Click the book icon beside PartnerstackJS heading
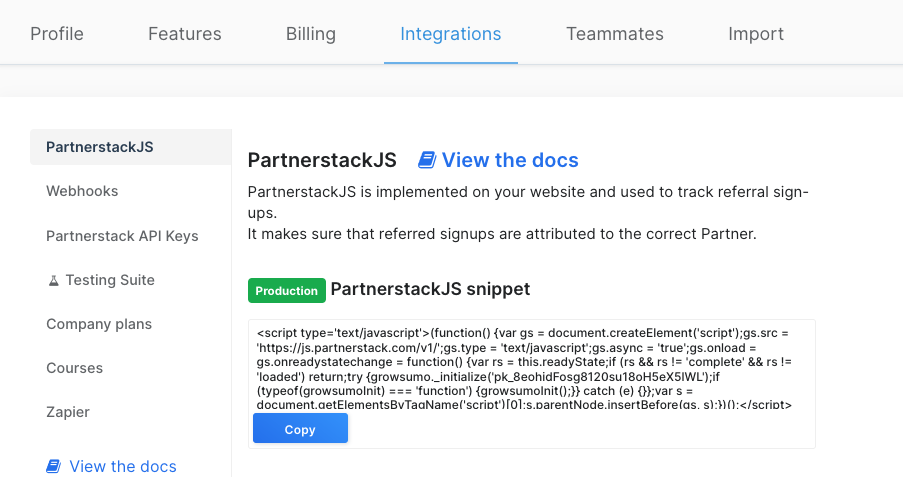The width and height of the screenshot is (903, 502). tap(427, 160)
